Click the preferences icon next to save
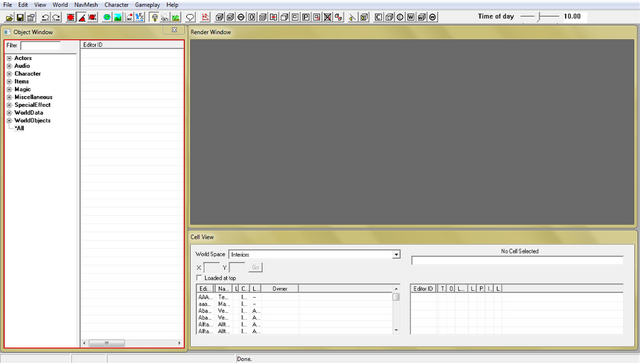This screenshot has width=640, height=363. [x=31, y=17]
